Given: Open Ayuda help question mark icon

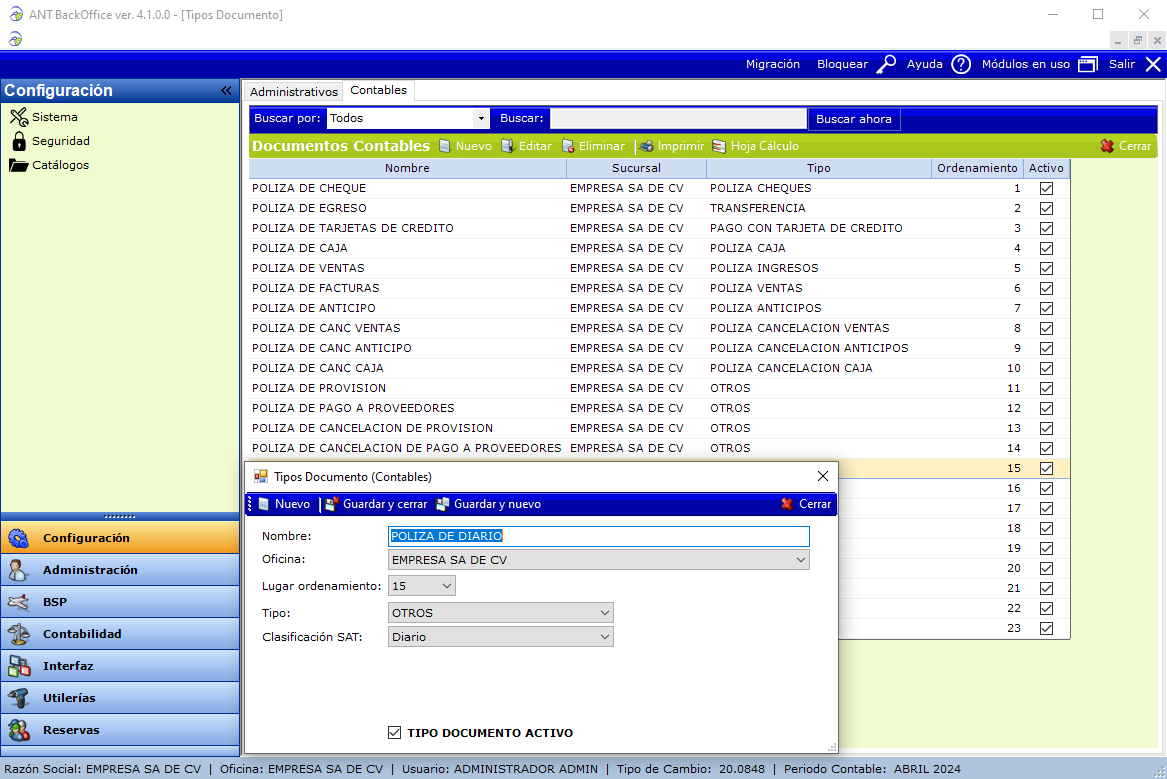Looking at the screenshot, I should point(961,64).
